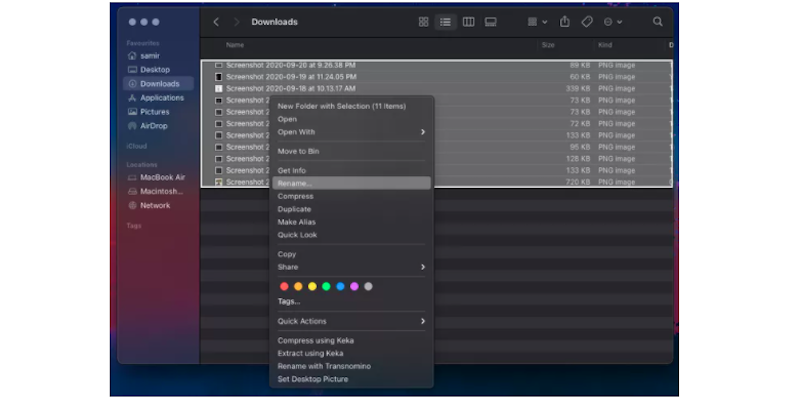
Task: Click the samir home icon
Action: coord(132,56)
